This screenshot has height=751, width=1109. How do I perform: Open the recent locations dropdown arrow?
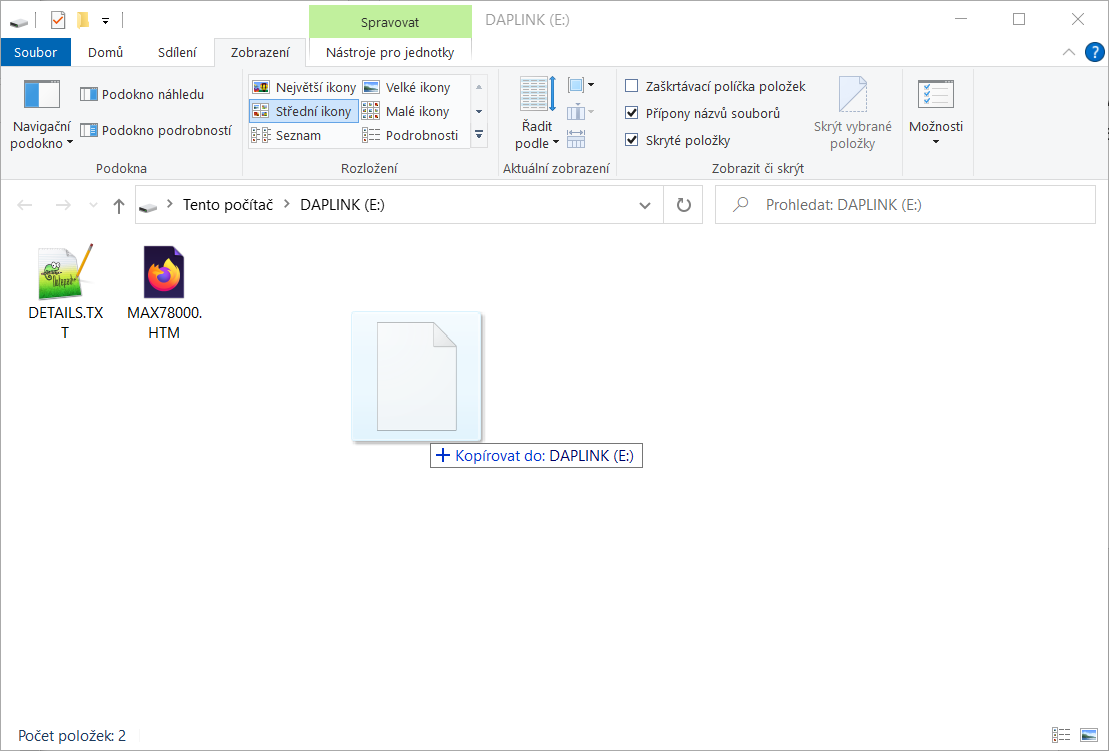93,205
